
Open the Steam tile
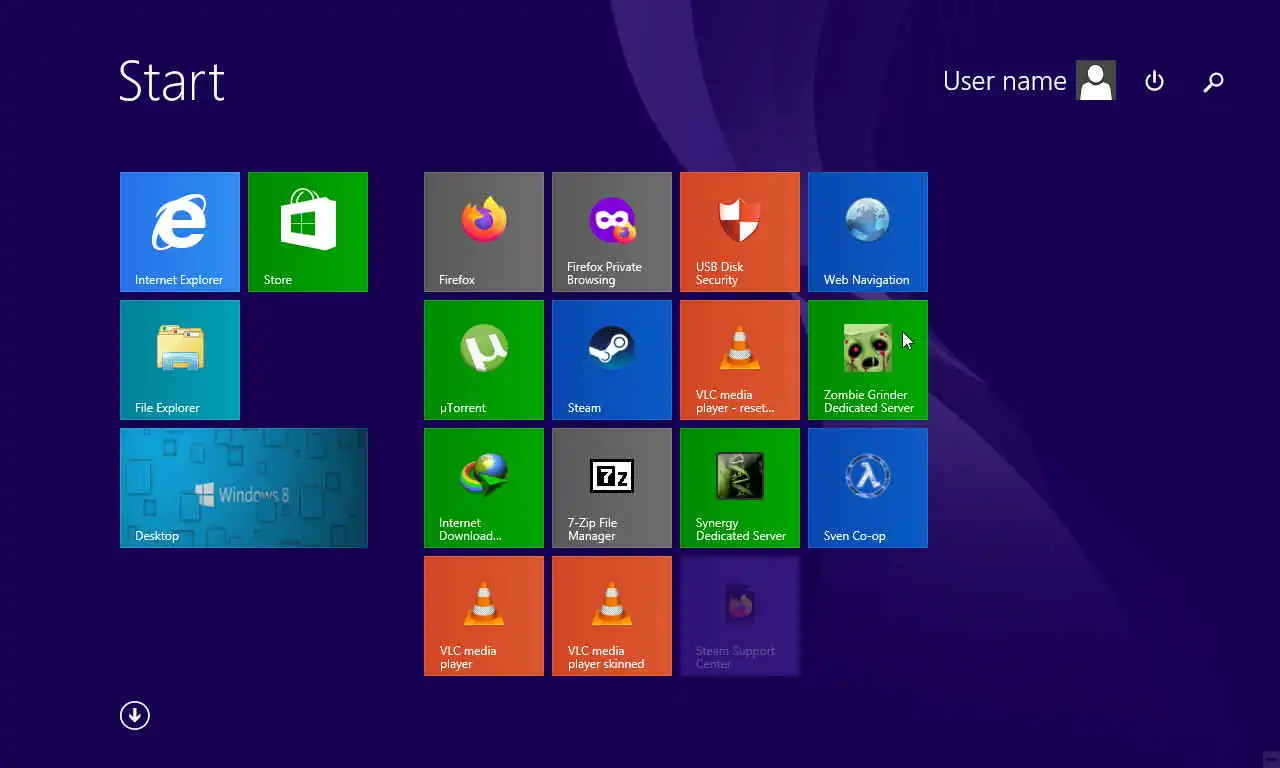pos(612,360)
